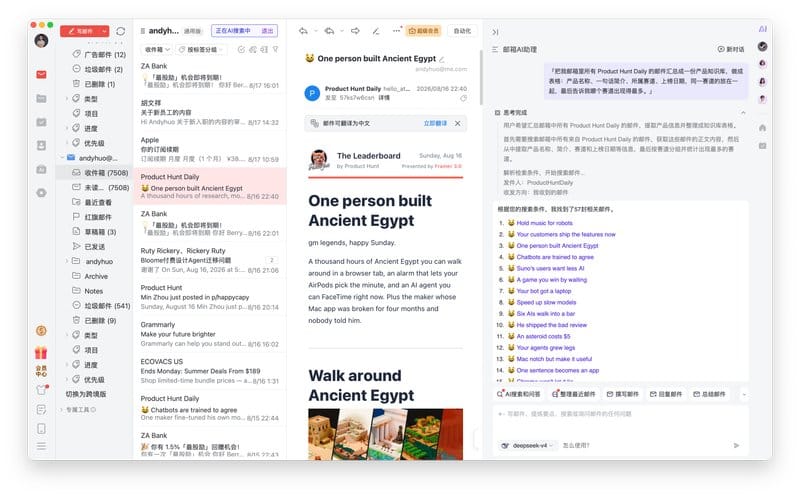Select the 广告邮件 (12) folder
Viewport: 800px width, 497px height.
(99, 54)
